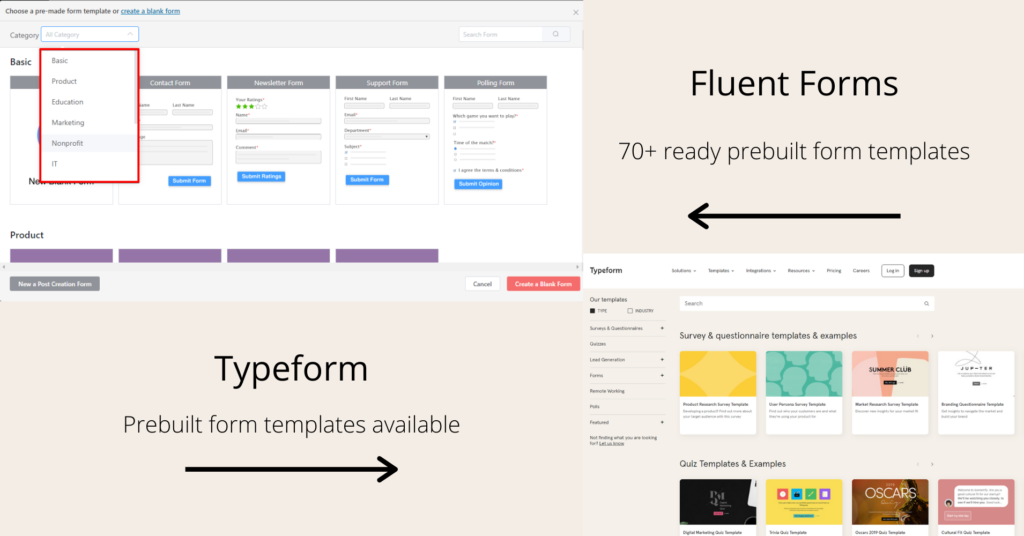Click Submit Ratings in Newsletter Form preview
The height and width of the screenshot is (536, 1024).
(261, 176)
